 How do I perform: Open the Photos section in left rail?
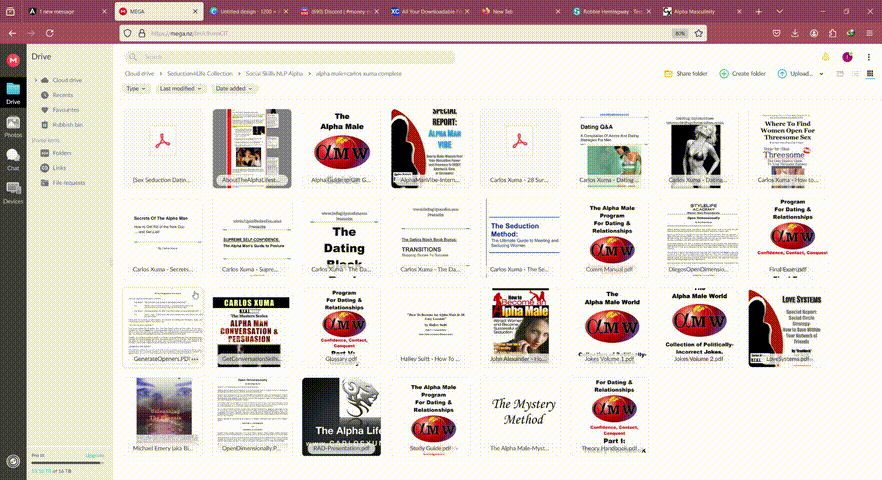(x=13, y=127)
